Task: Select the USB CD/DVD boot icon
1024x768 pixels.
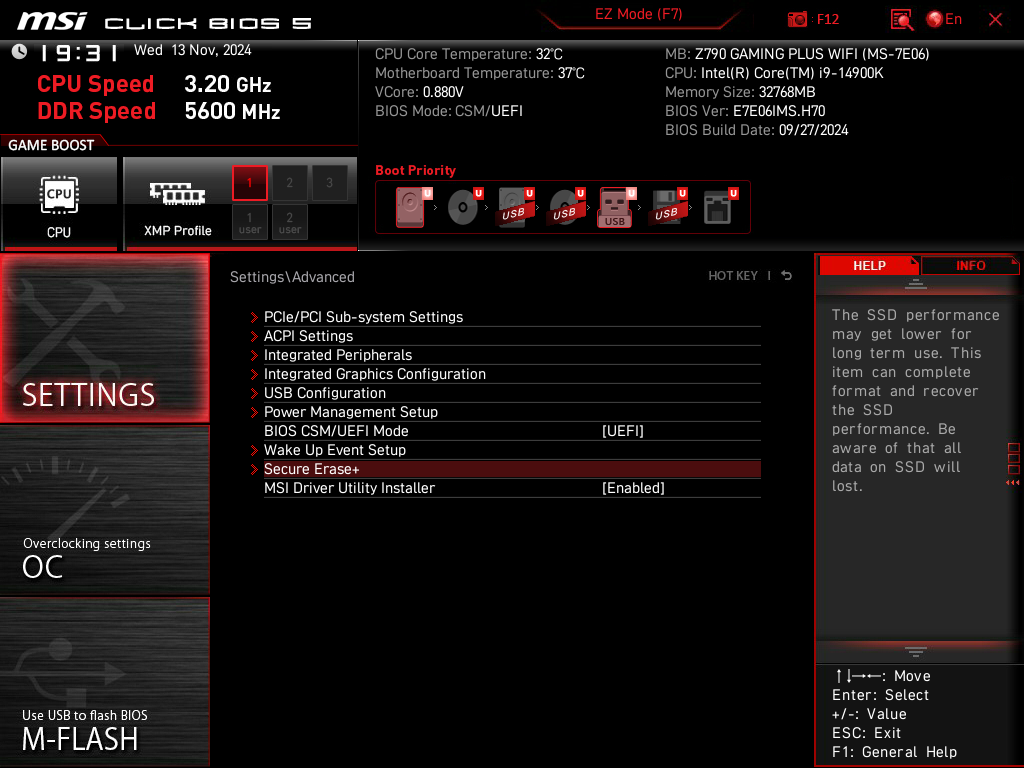Action: tap(566, 207)
